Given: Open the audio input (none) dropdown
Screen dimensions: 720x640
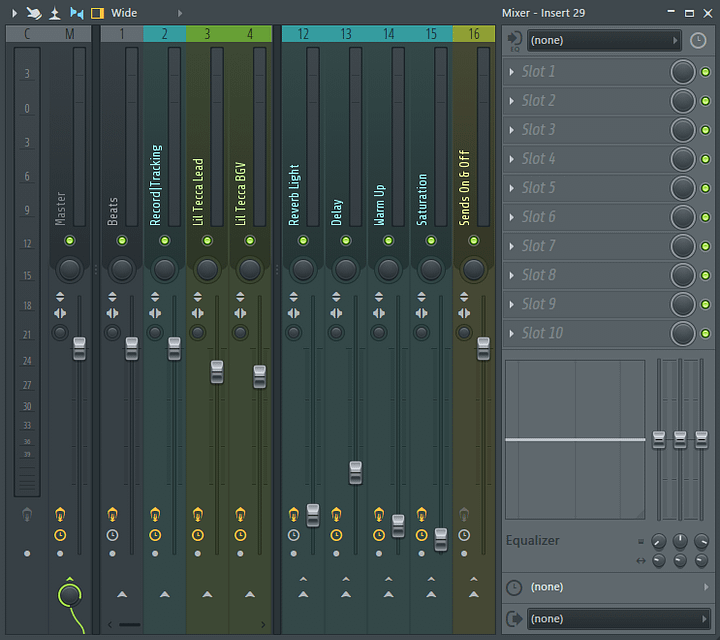Looking at the screenshot, I should pos(604,40).
